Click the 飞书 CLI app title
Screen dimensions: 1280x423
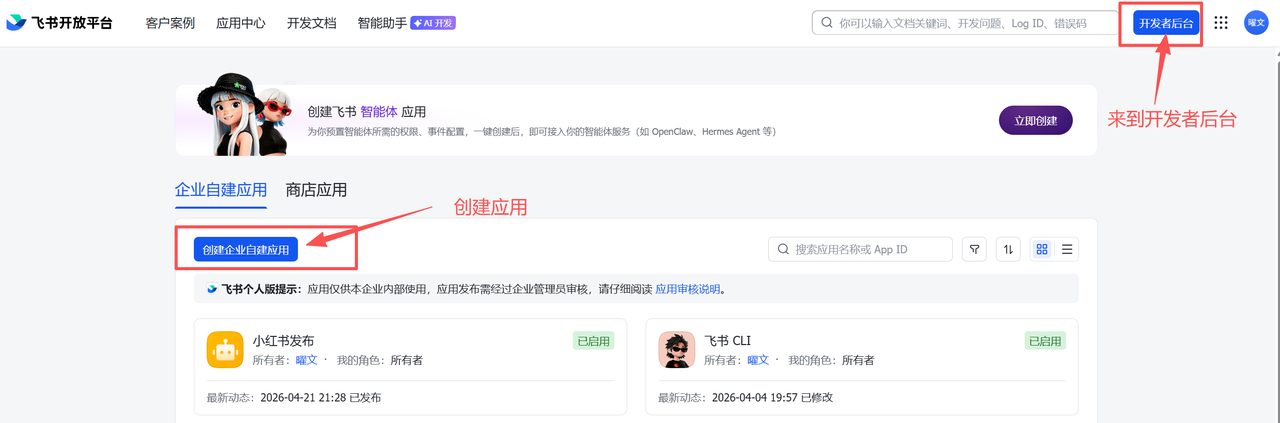[728, 341]
